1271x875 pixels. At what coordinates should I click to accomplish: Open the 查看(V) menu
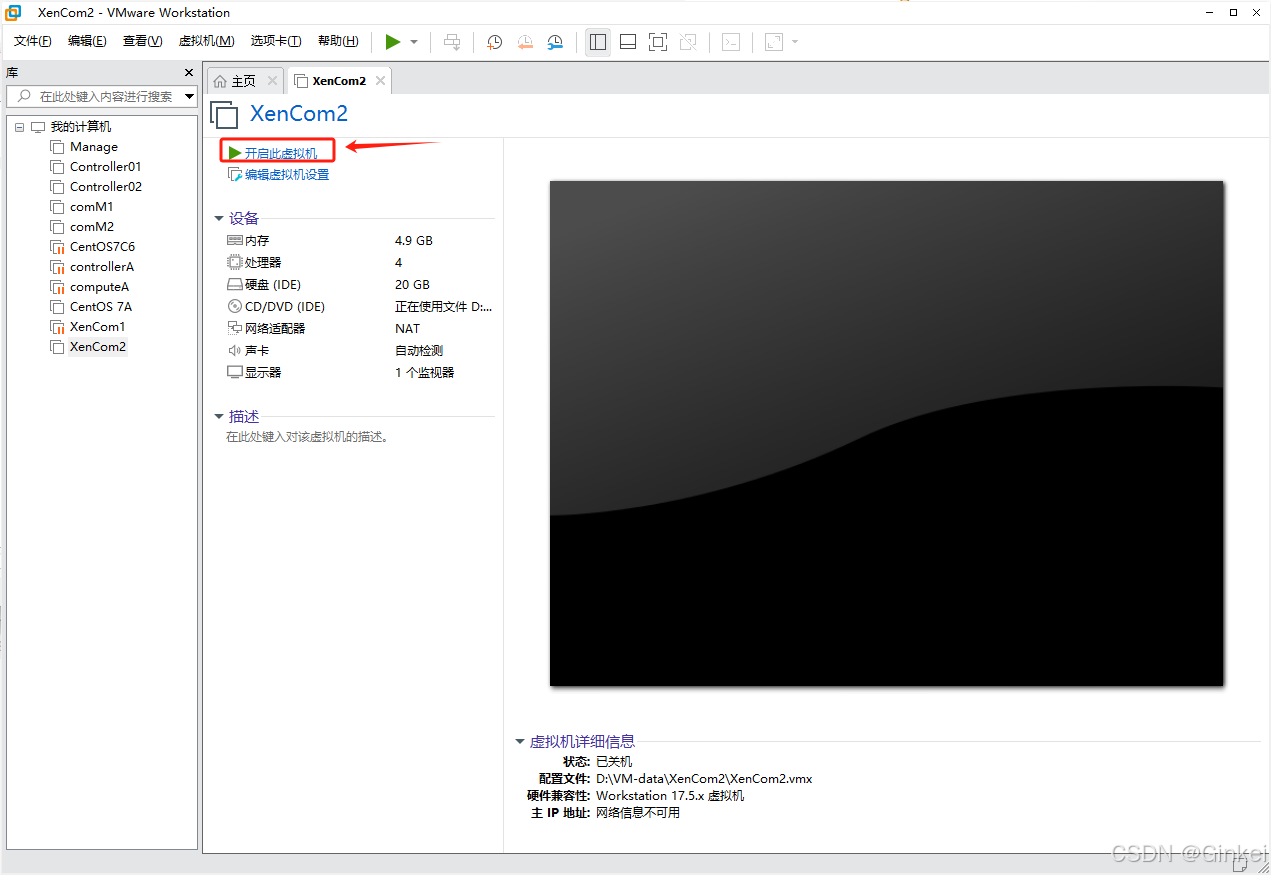[142, 41]
